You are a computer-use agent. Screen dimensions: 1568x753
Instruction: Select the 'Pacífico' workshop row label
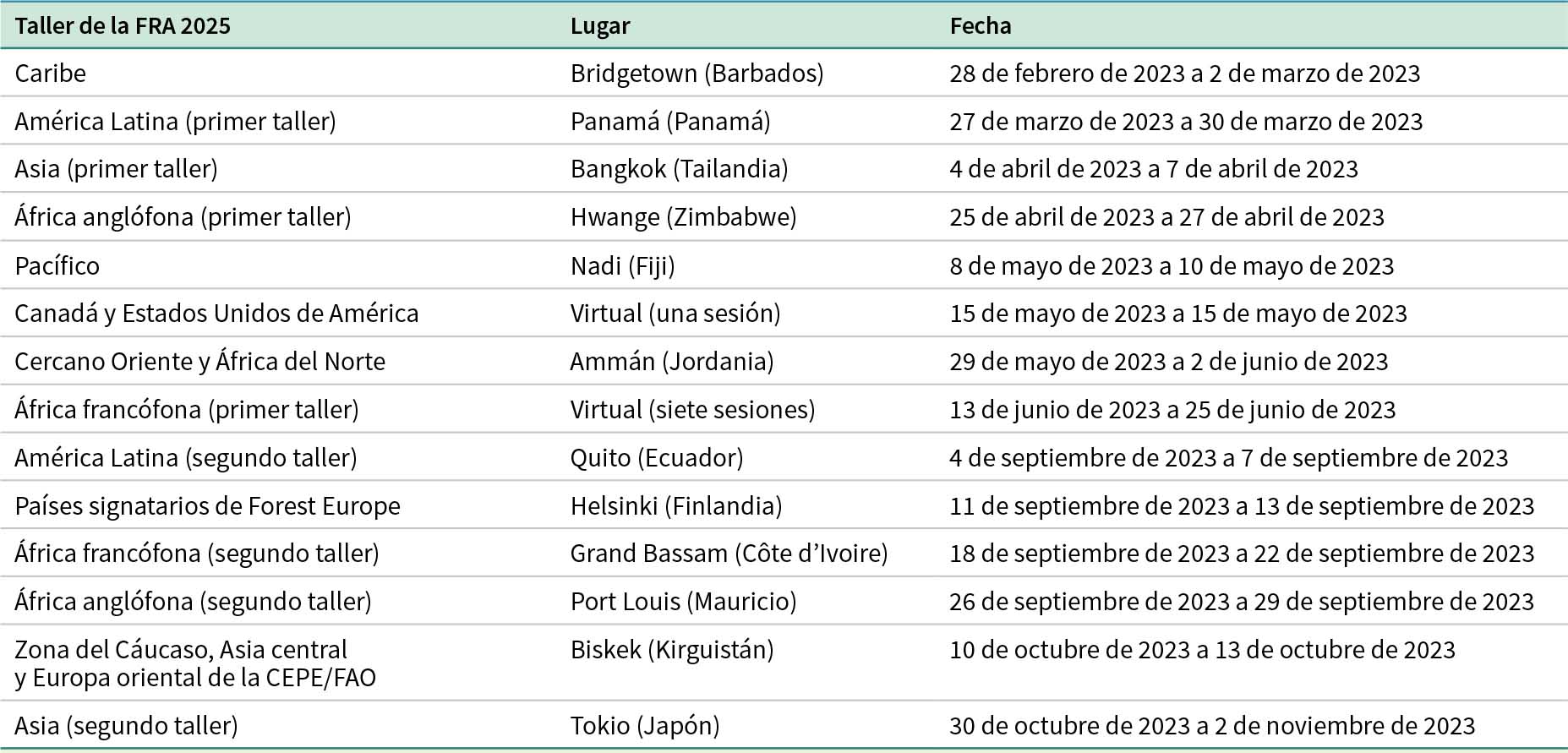pyautogui.click(x=57, y=266)
